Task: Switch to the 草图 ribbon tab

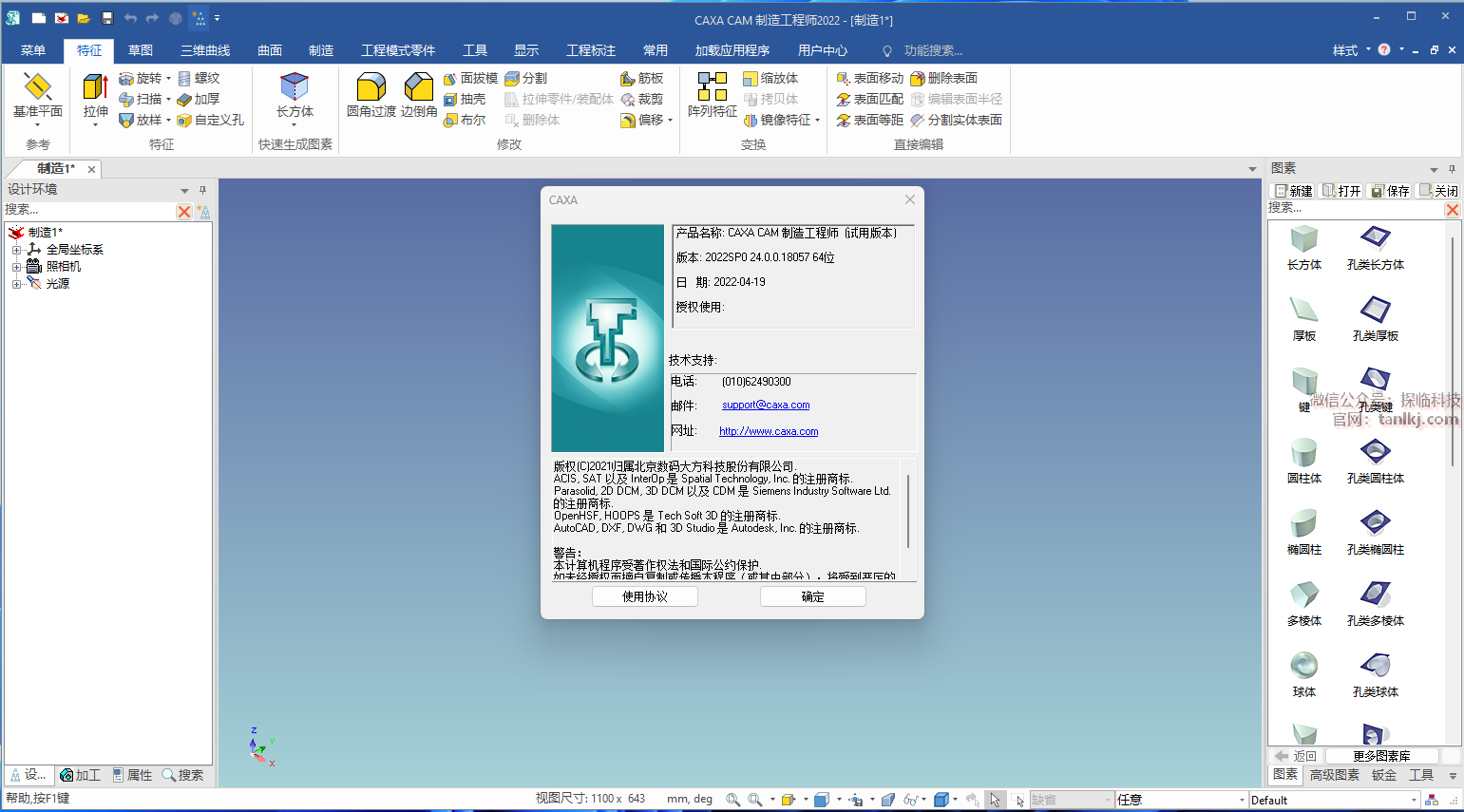Action: coord(141,50)
